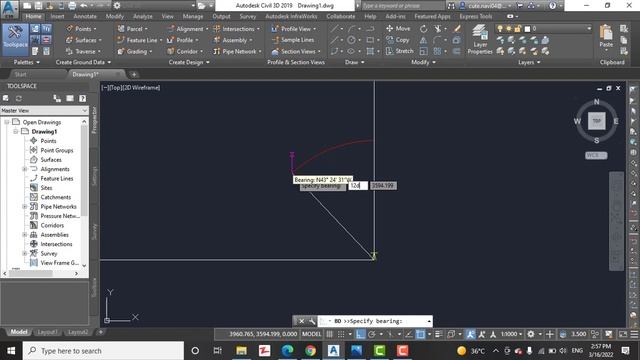Click the Feature Line button
640x360 pixels.
tap(139, 40)
